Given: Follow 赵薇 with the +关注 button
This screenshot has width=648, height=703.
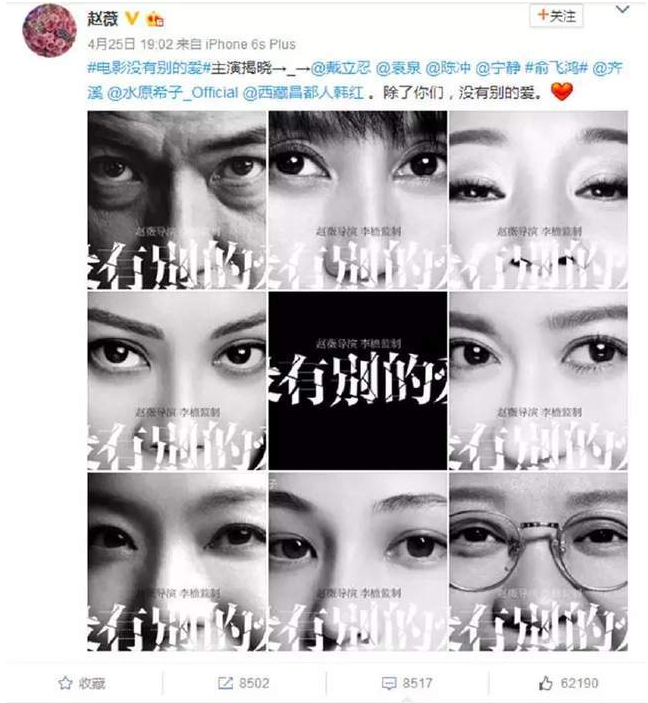Looking at the screenshot, I should [x=556, y=16].
